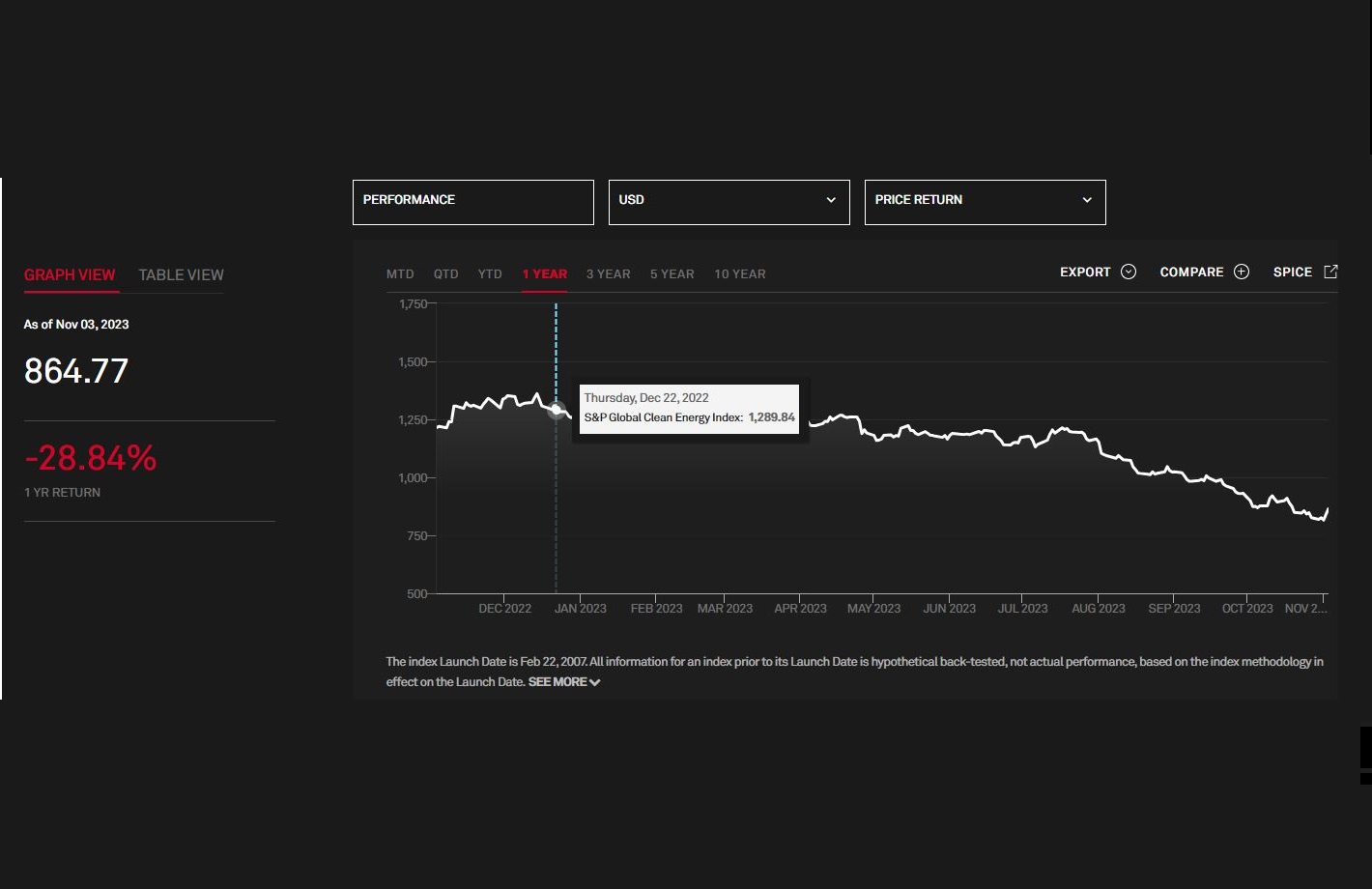The height and width of the screenshot is (889, 1372).
Task: Click the MAR 2023 axis label
Action: pos(725,609)
